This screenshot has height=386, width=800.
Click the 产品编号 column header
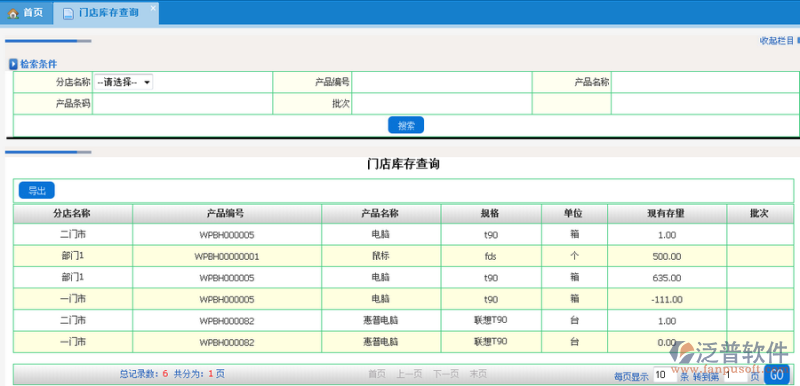point(227,214)
